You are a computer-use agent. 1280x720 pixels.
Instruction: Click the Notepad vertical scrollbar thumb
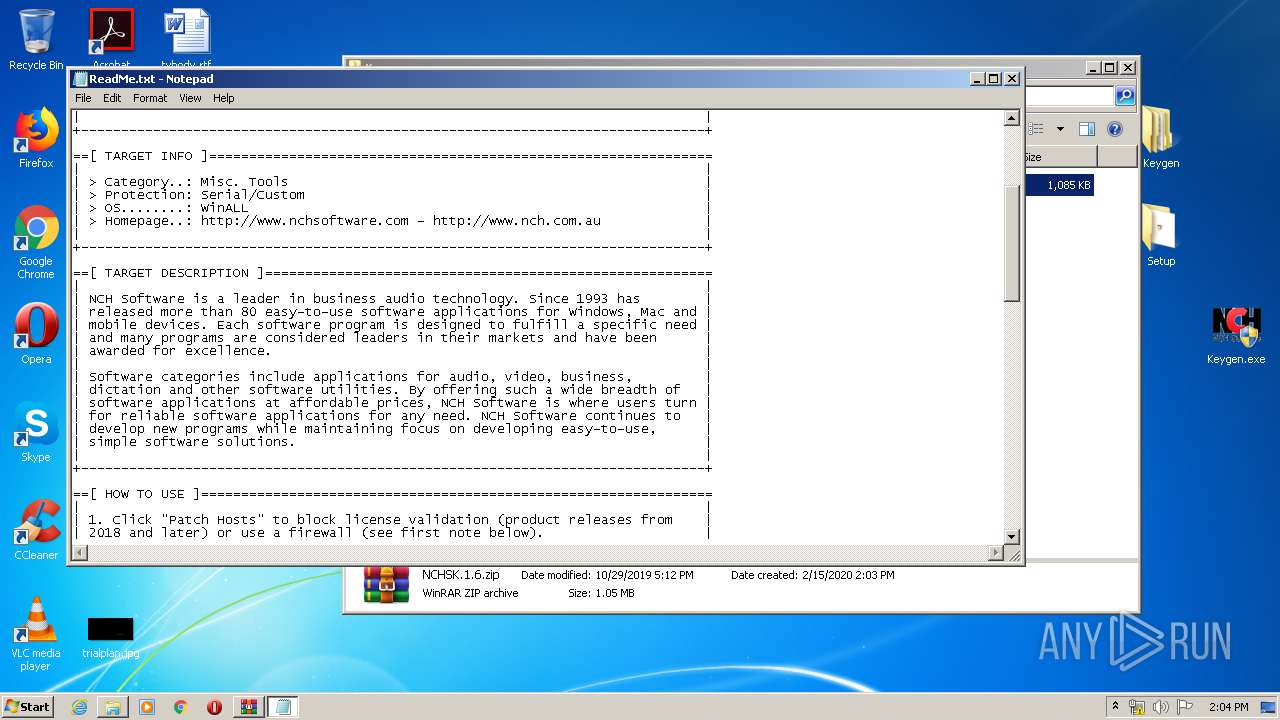(1011, 242)
